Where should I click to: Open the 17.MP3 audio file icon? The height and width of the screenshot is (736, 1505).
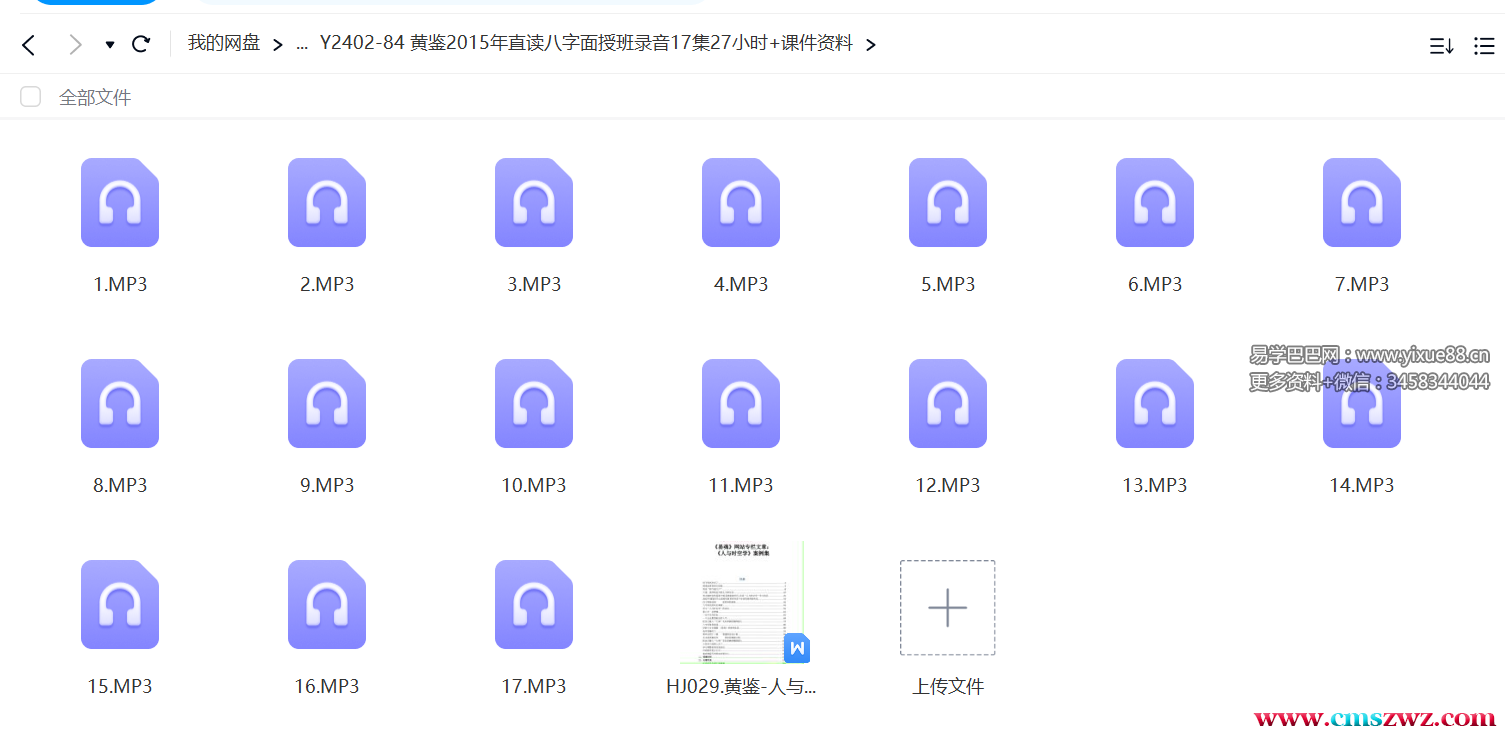coord(534,605)
